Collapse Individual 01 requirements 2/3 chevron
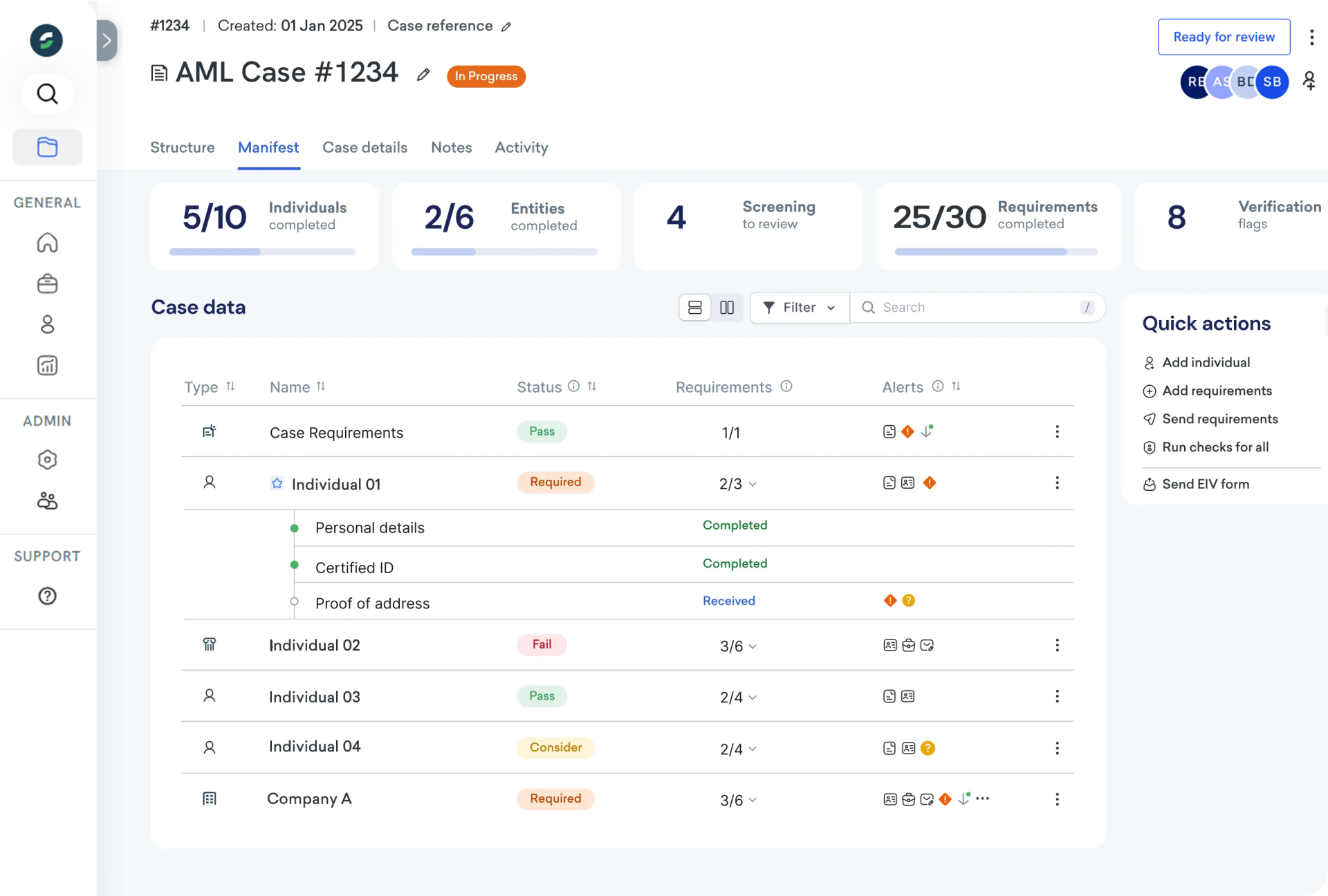This screenshot has height=896, width=1328. click(753, 484)
